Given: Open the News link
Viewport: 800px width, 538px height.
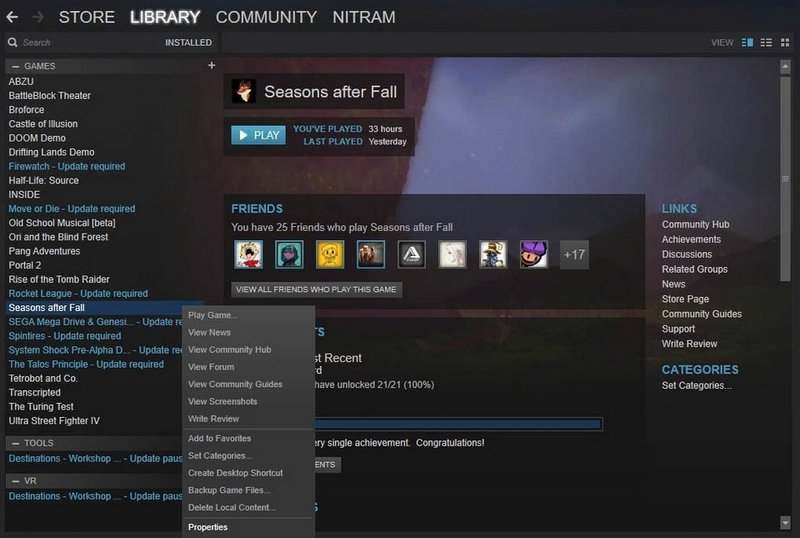Looking at the screenshot, I should [673, 284].
